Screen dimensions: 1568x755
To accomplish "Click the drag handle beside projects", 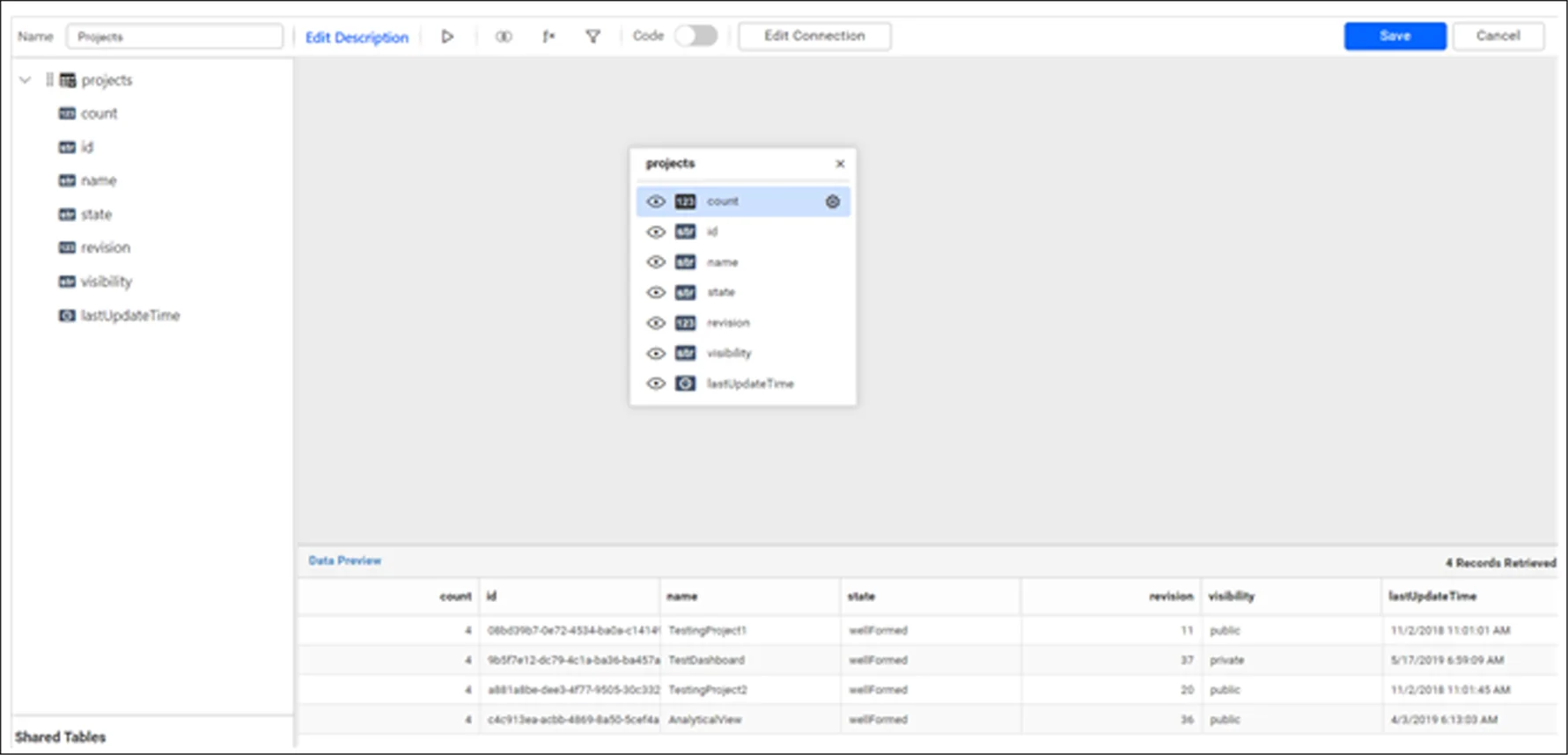I will (x=49, y=80).
